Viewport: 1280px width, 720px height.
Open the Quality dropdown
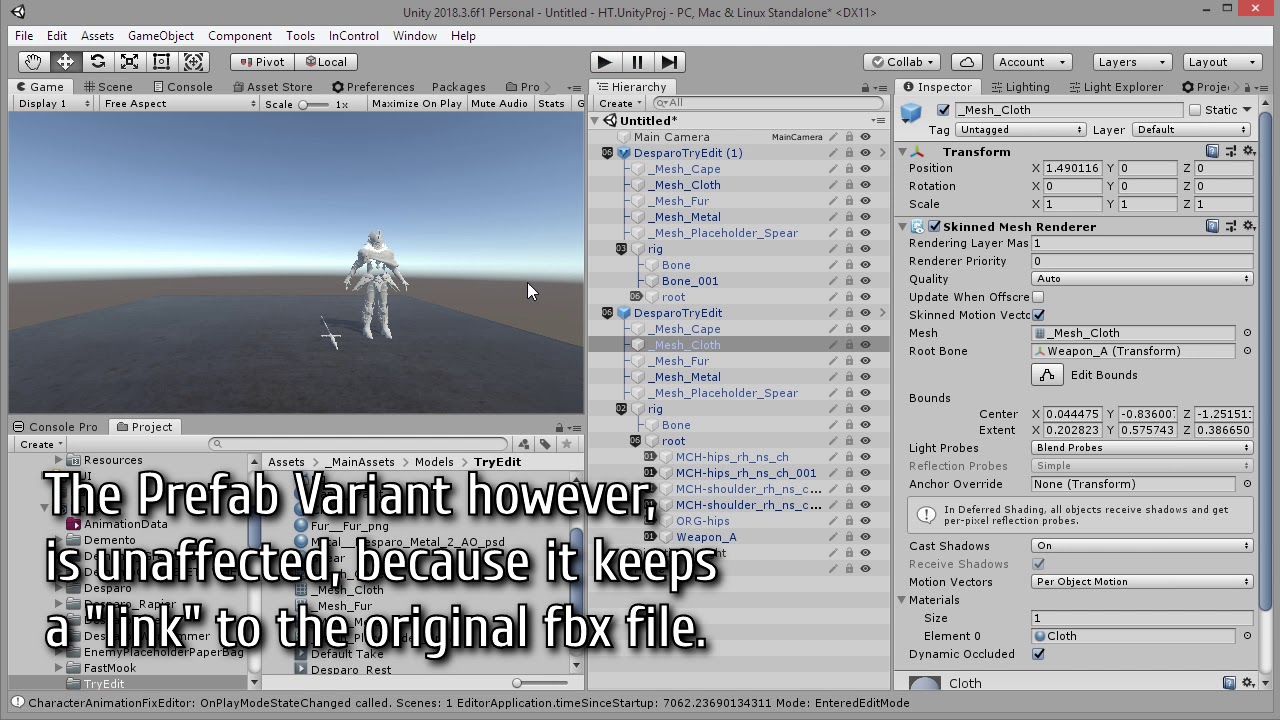pyautogui.click(x=1142, y=279)
